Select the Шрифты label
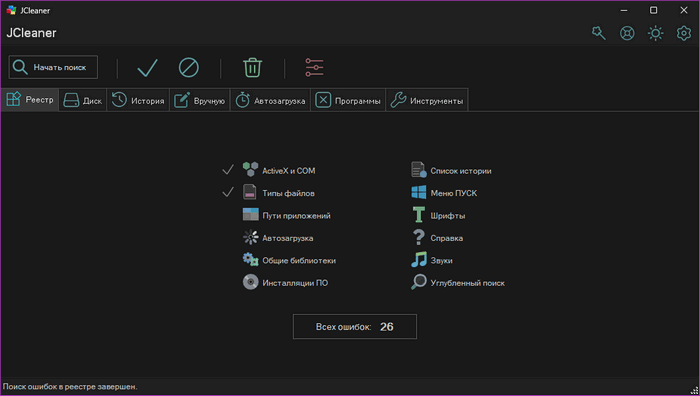The height and width of the screenshot is (396, 700). (448, 216)
